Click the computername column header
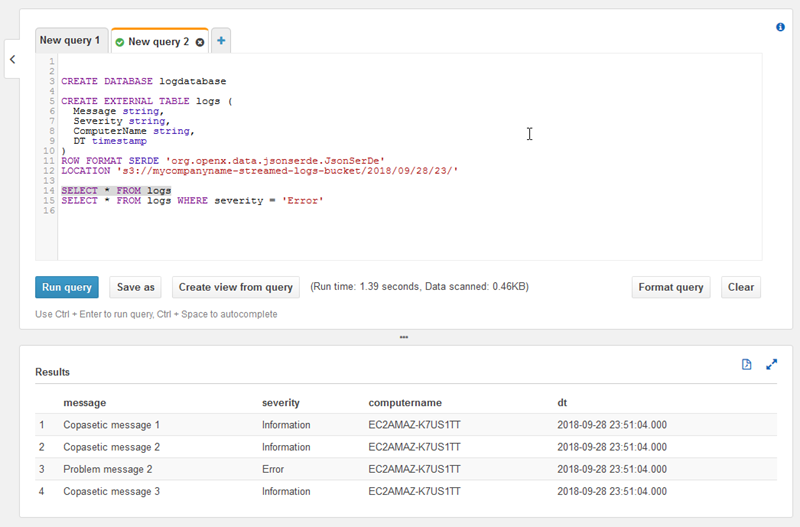The image size is (800, 527). tap(405, 403)
